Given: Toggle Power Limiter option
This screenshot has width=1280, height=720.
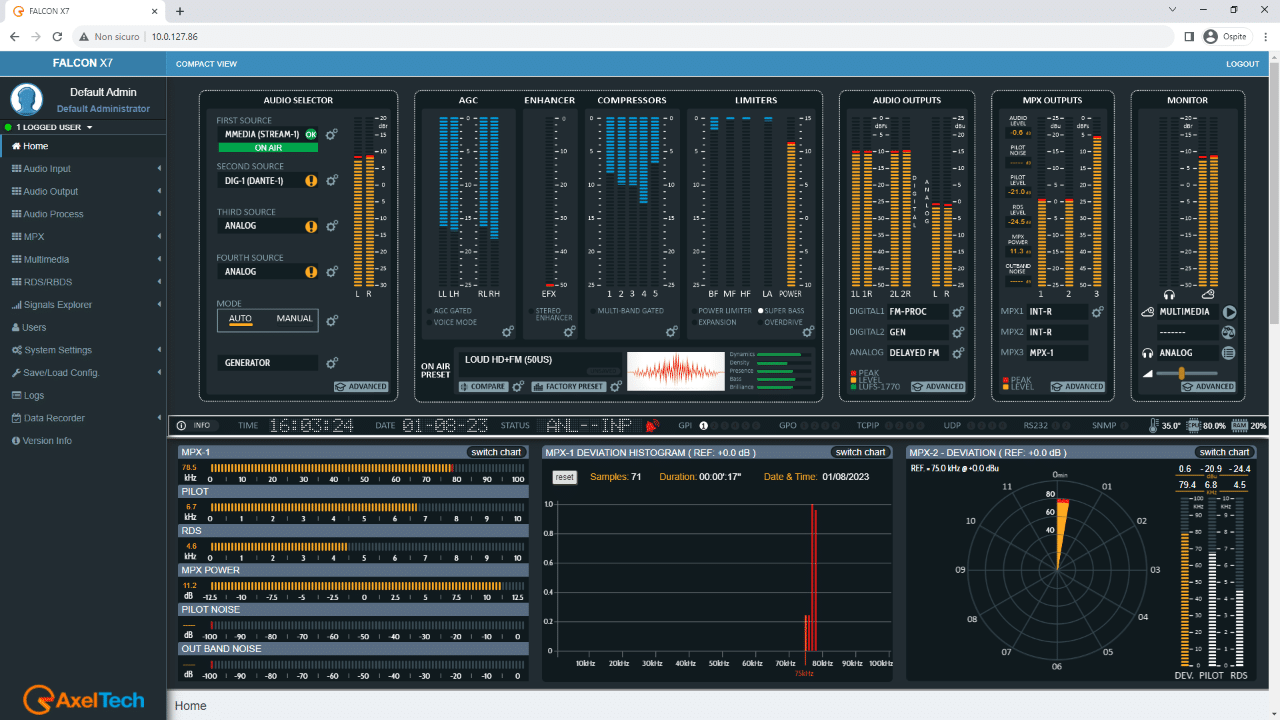Looking at the screenshot, I should tap(721, 311).
